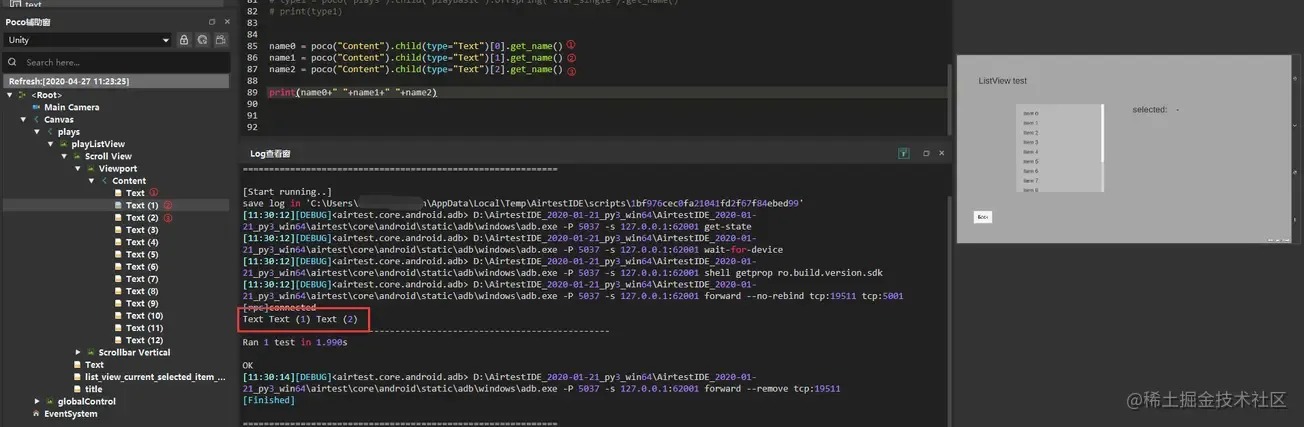Select the first Text node under Content

click(135, 193)
